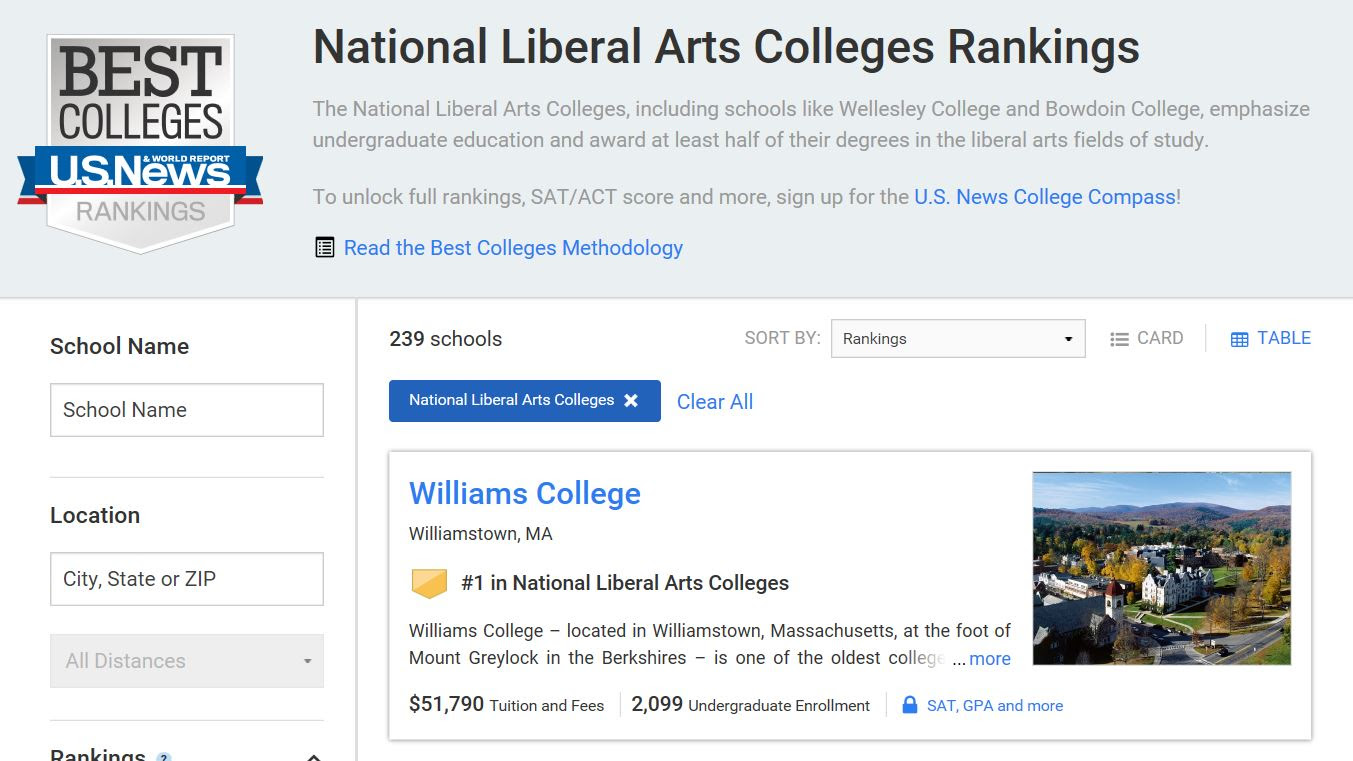Viewport: 1353px width, 761px height.
Task: Switch to CARD view
Action: pos(1159,338)
